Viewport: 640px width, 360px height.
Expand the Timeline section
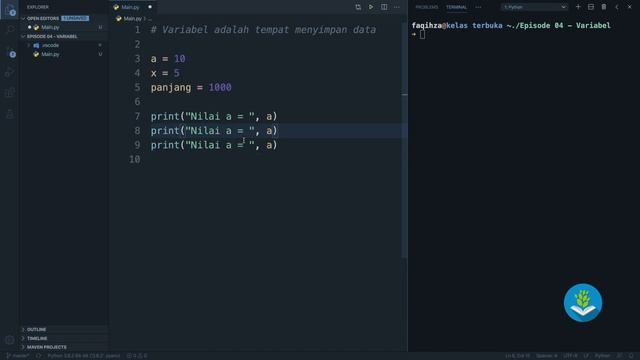coord(64,338)
